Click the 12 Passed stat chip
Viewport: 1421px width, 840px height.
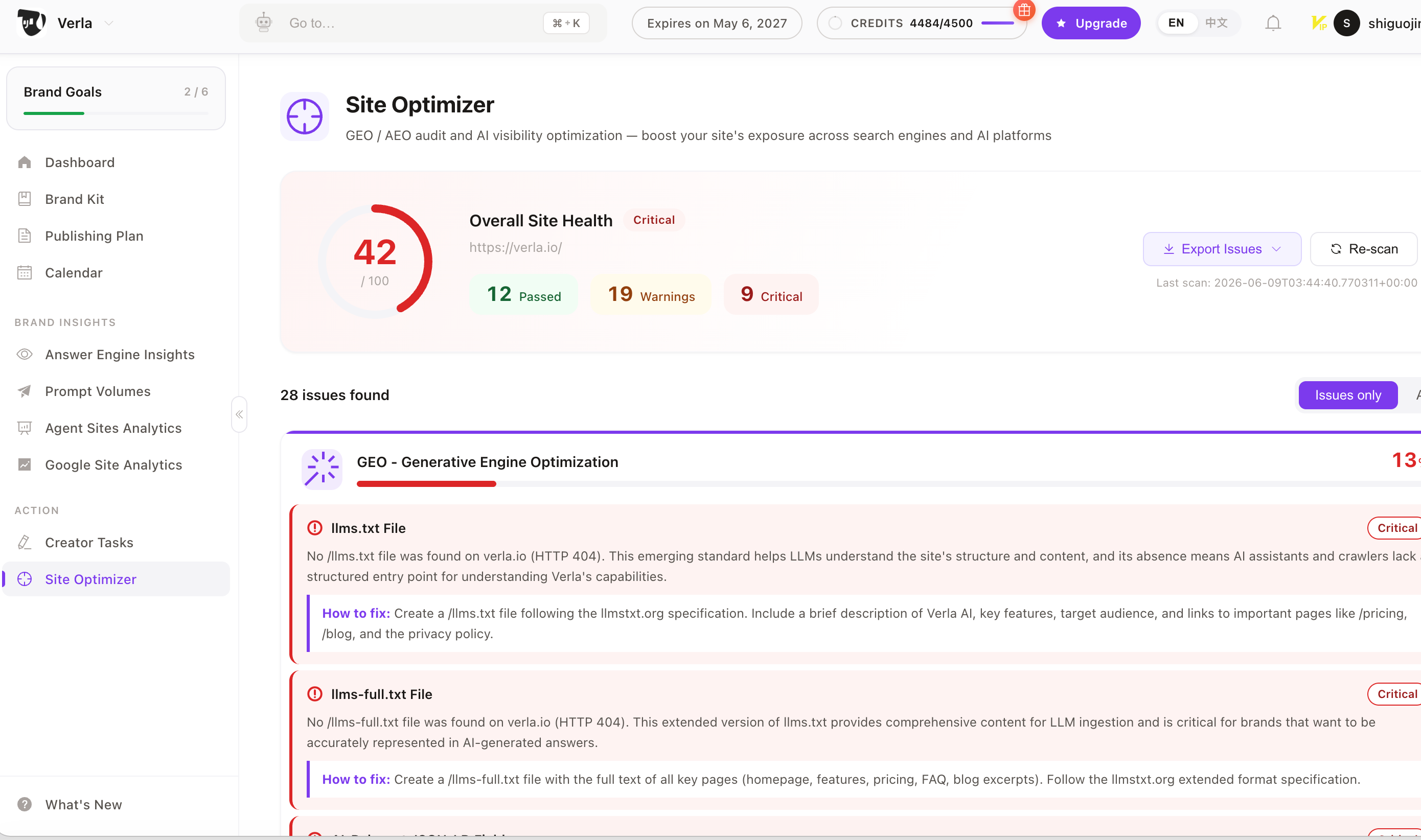tap(524, 294)
